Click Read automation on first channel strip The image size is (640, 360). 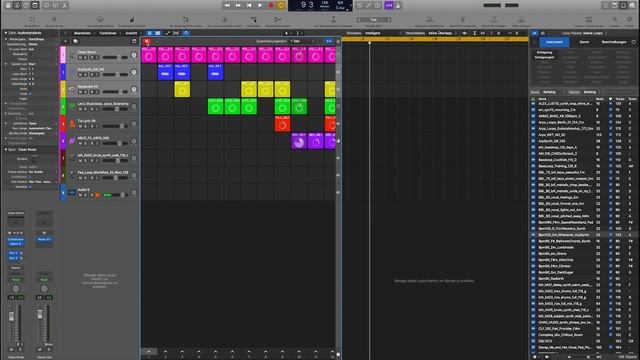(x=16, y=280)
